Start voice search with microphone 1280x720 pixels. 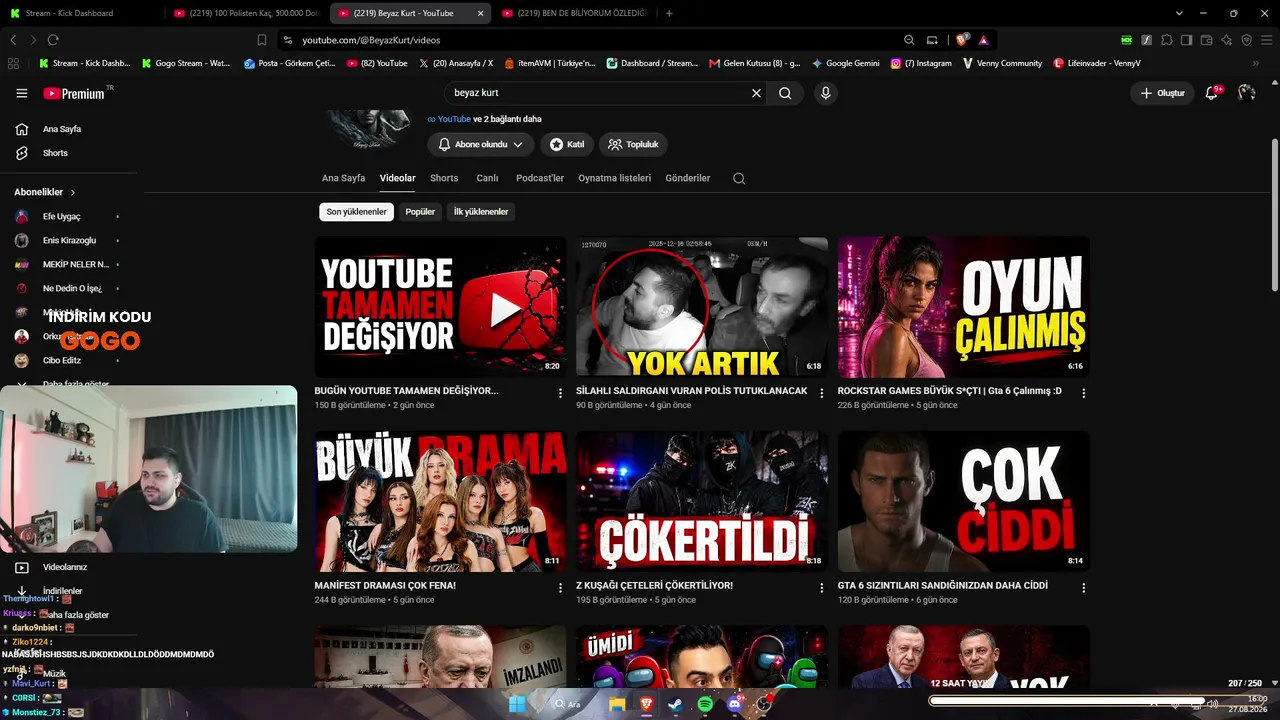click(x=825, y=93)
